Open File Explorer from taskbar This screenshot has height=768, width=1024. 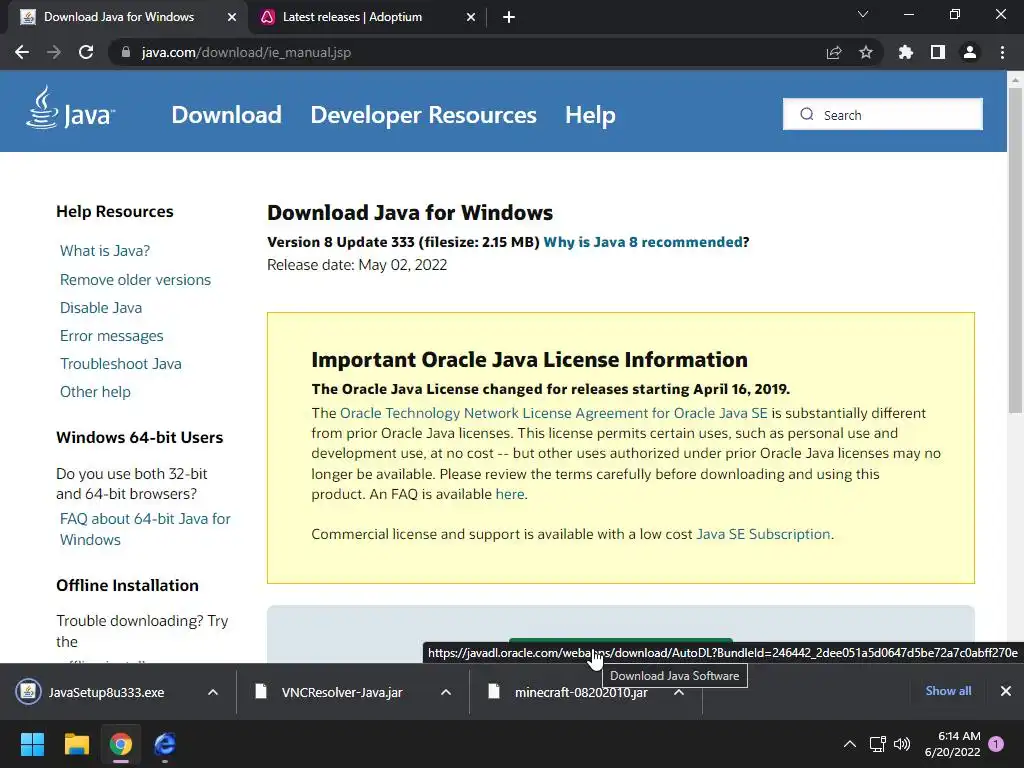pos(76,744)
